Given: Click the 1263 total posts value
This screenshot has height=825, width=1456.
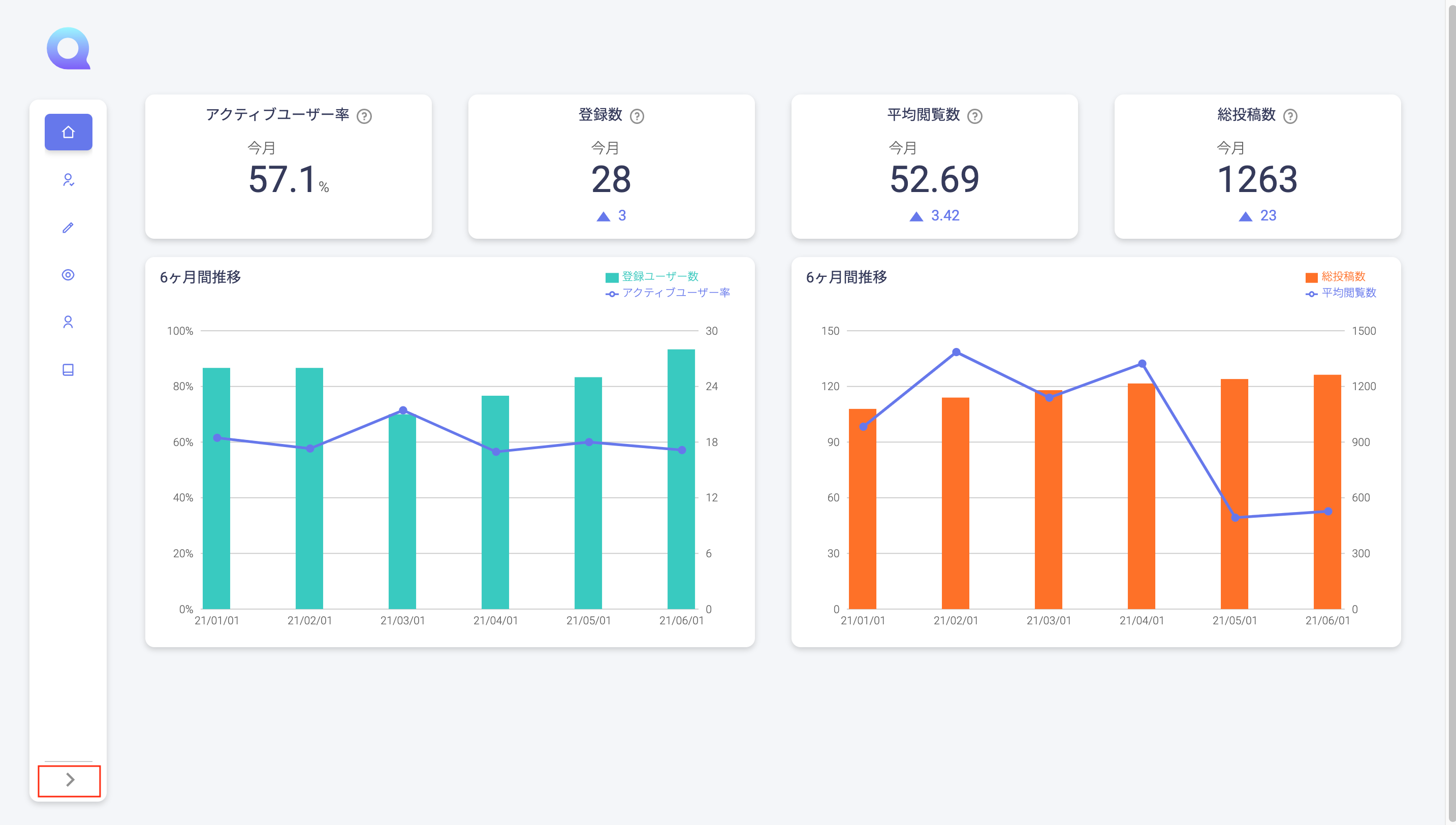Looking at the screenshot, I should (1257, 180).
